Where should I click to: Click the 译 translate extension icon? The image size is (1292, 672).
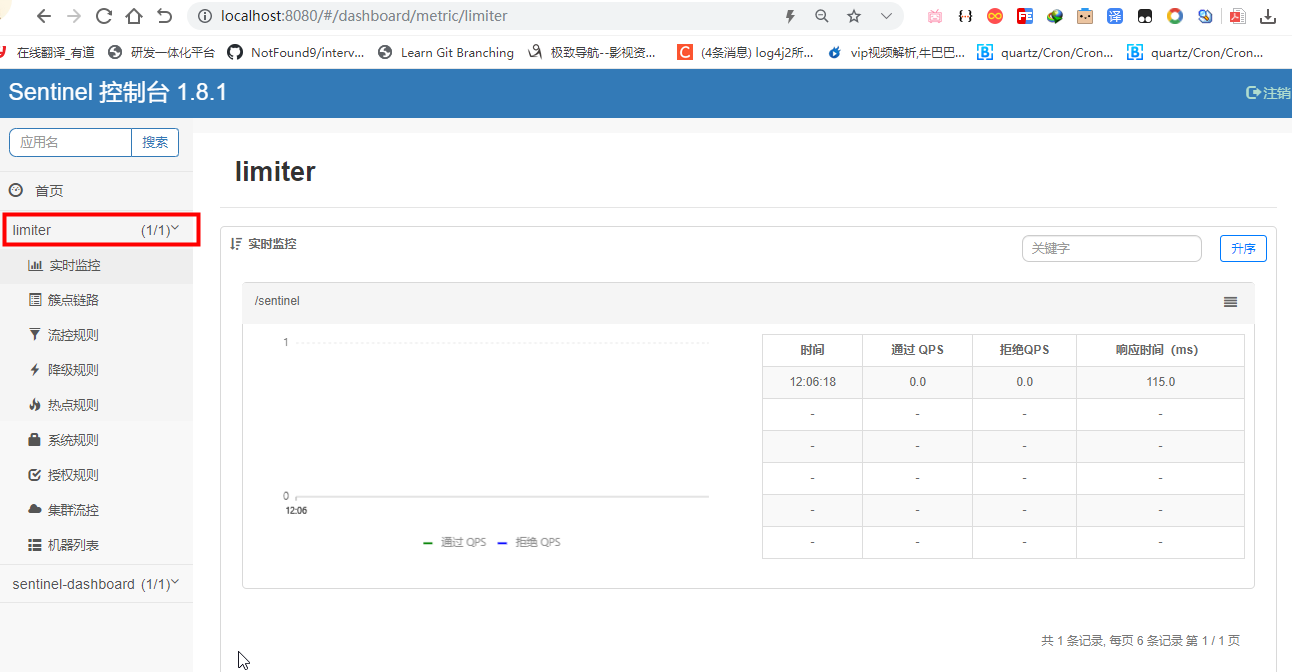1115,16
